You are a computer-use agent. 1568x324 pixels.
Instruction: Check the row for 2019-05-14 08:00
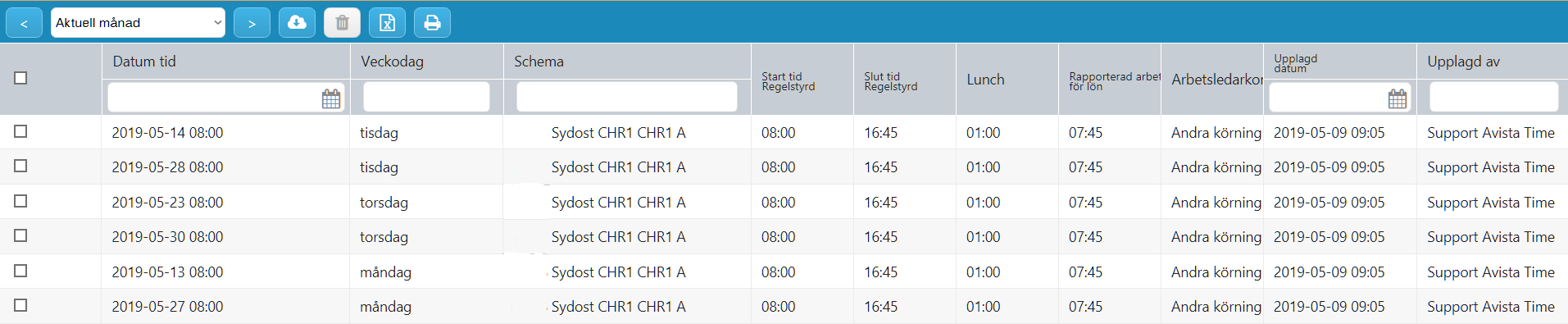point(20,131)
